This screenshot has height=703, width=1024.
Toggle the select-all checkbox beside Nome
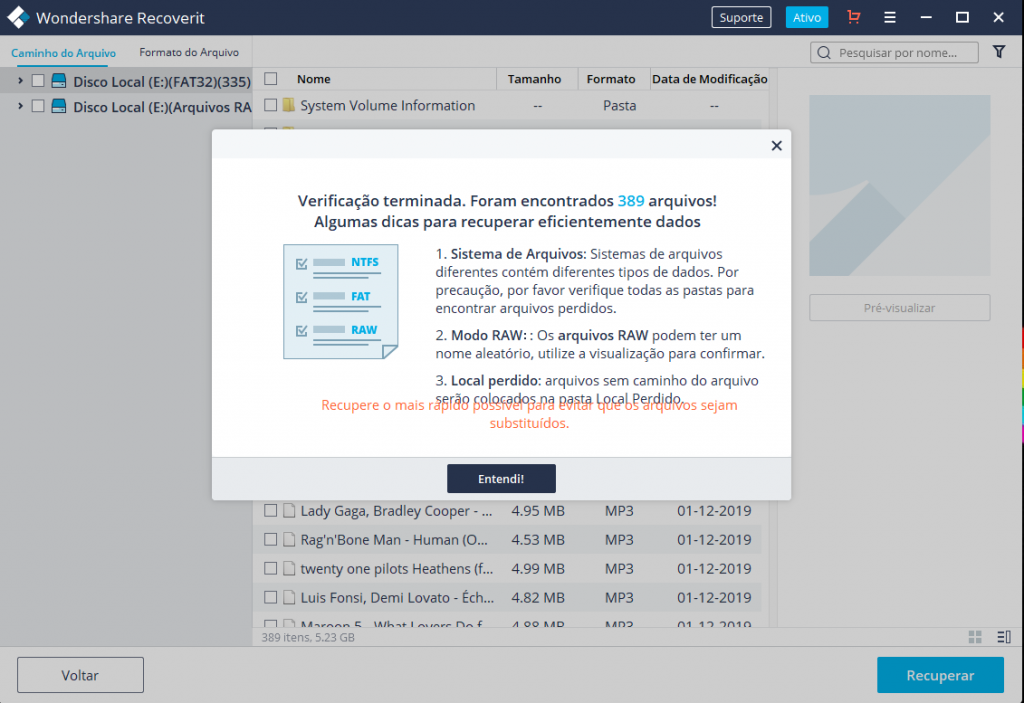pos(270,79)
